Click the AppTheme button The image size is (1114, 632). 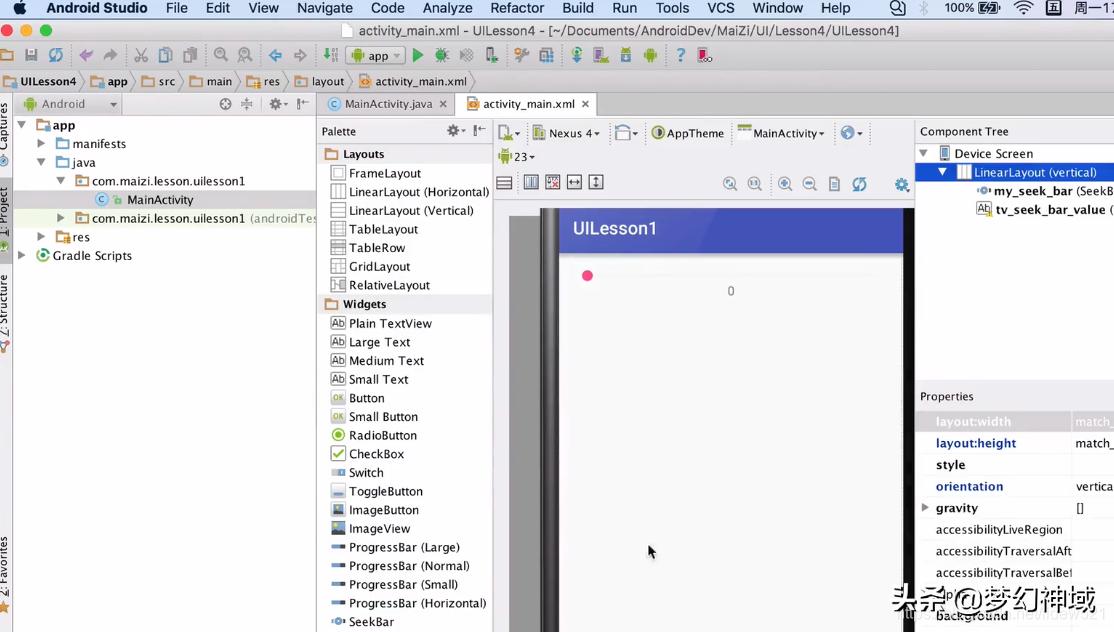coord(688,133)
